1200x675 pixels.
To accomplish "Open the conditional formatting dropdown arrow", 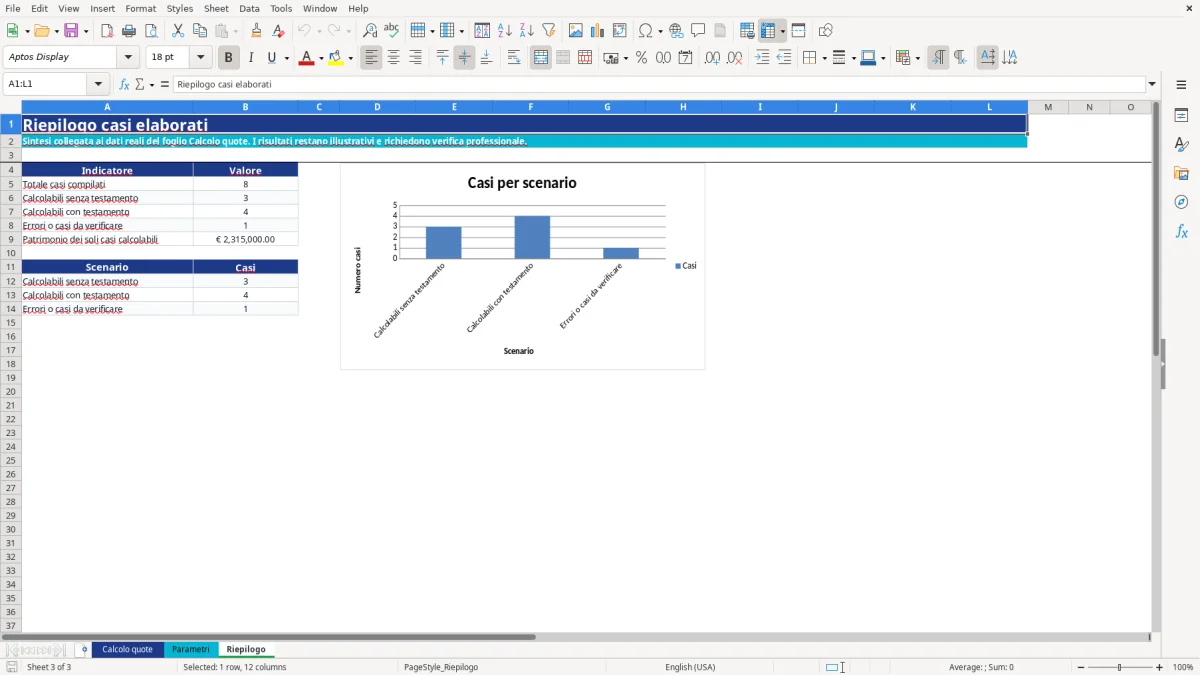I will [917, 58].
